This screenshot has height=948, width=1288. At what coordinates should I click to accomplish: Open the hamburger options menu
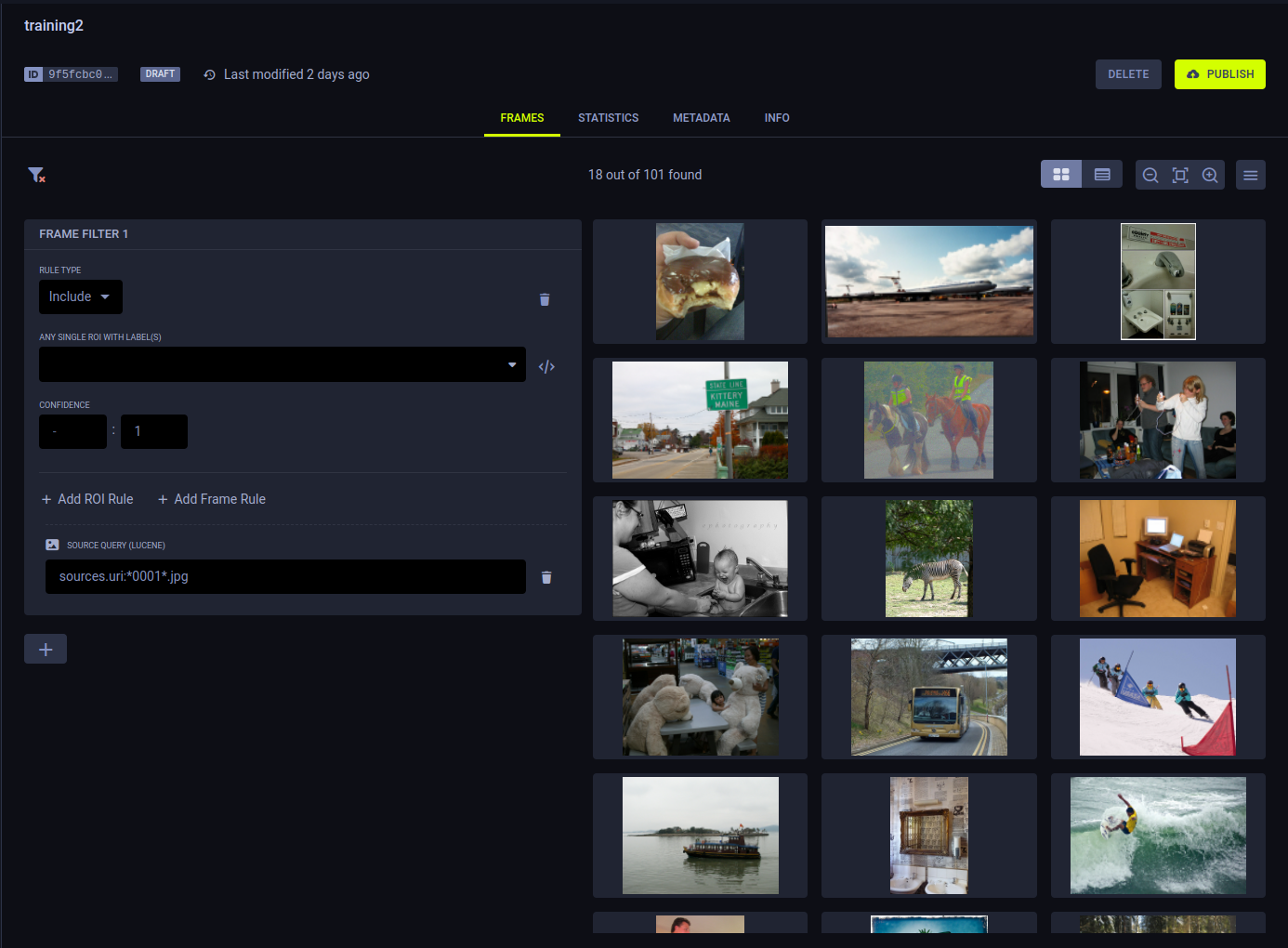tap(1251, 176)
